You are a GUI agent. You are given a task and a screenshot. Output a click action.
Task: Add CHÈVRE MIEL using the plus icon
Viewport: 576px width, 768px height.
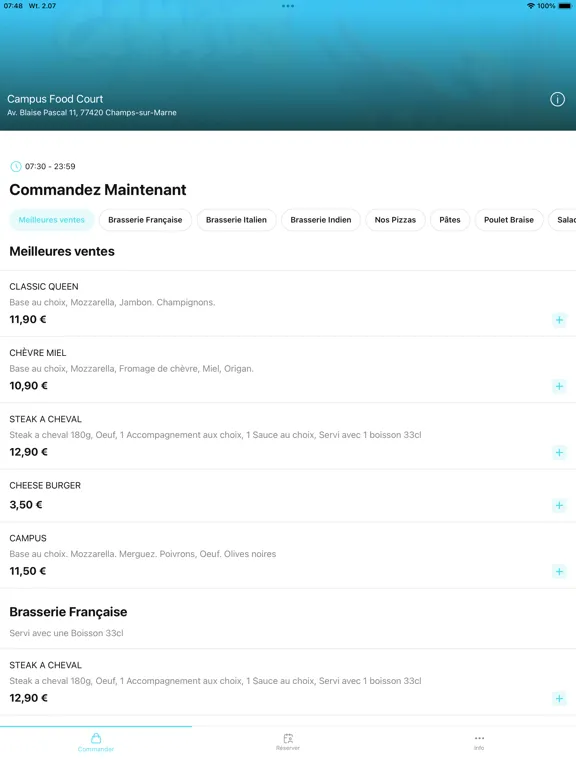559,386
